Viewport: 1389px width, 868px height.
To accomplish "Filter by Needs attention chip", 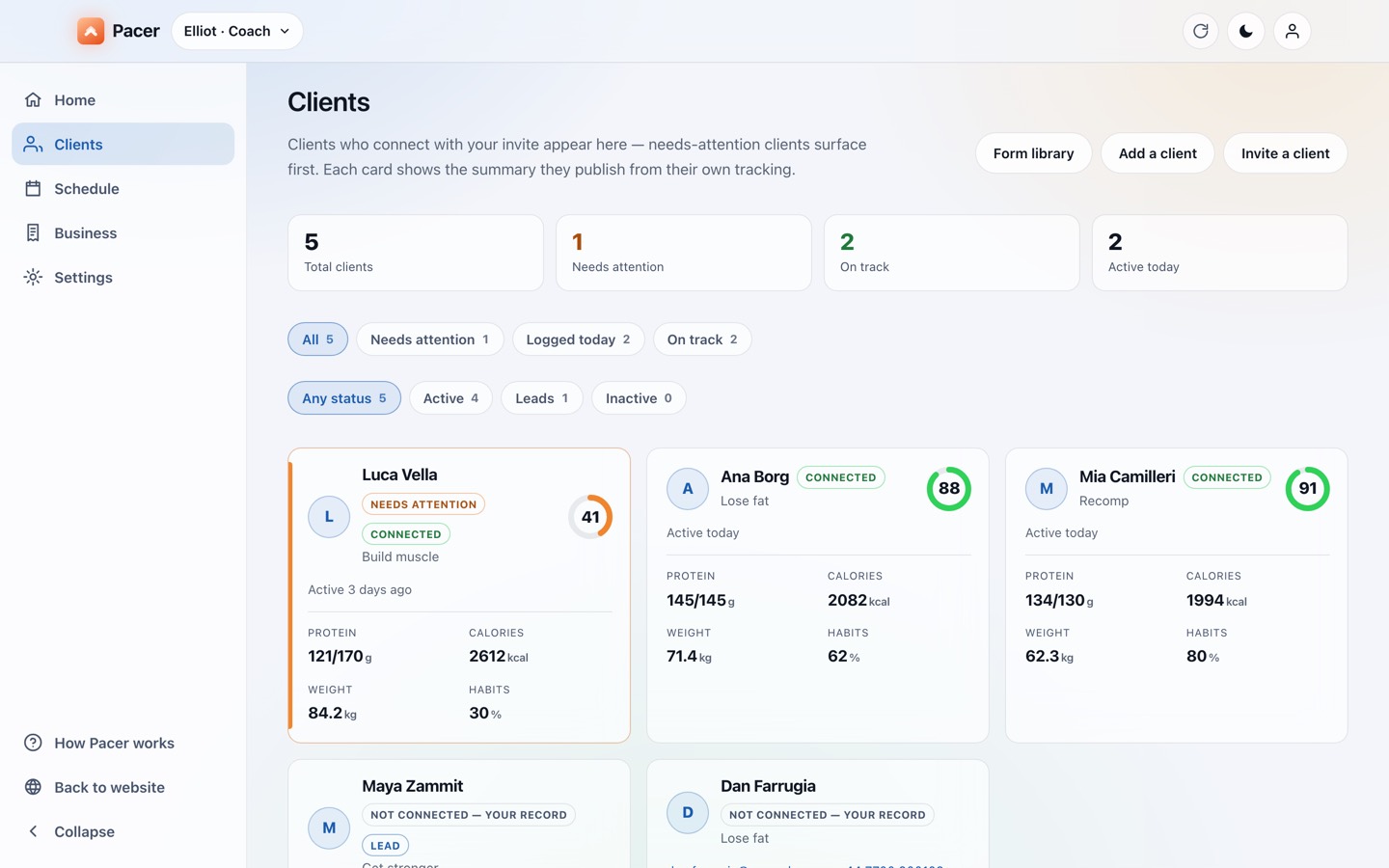I will coord(429,339).
